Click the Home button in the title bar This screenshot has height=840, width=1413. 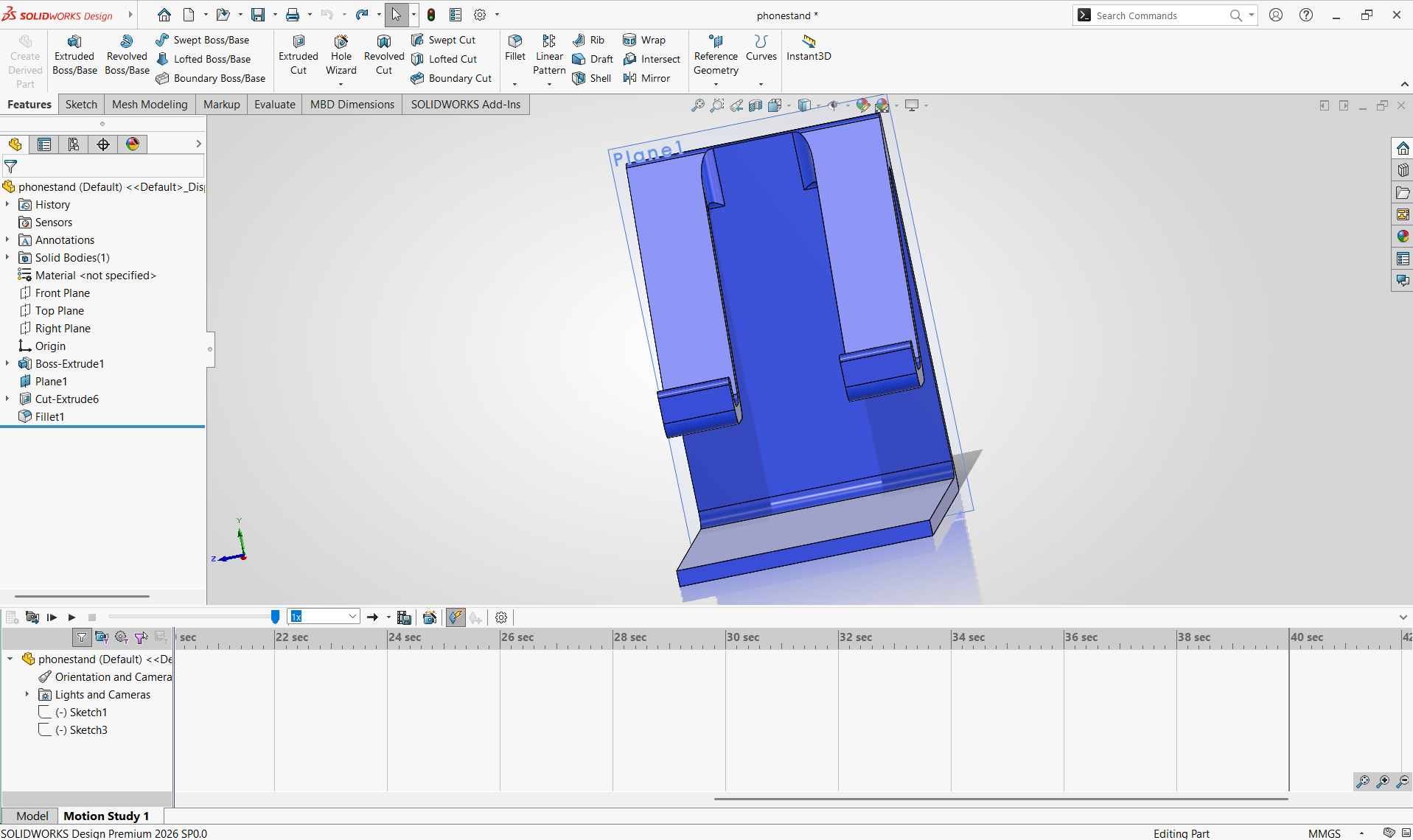pyautogui.click(x=164, y=15)
